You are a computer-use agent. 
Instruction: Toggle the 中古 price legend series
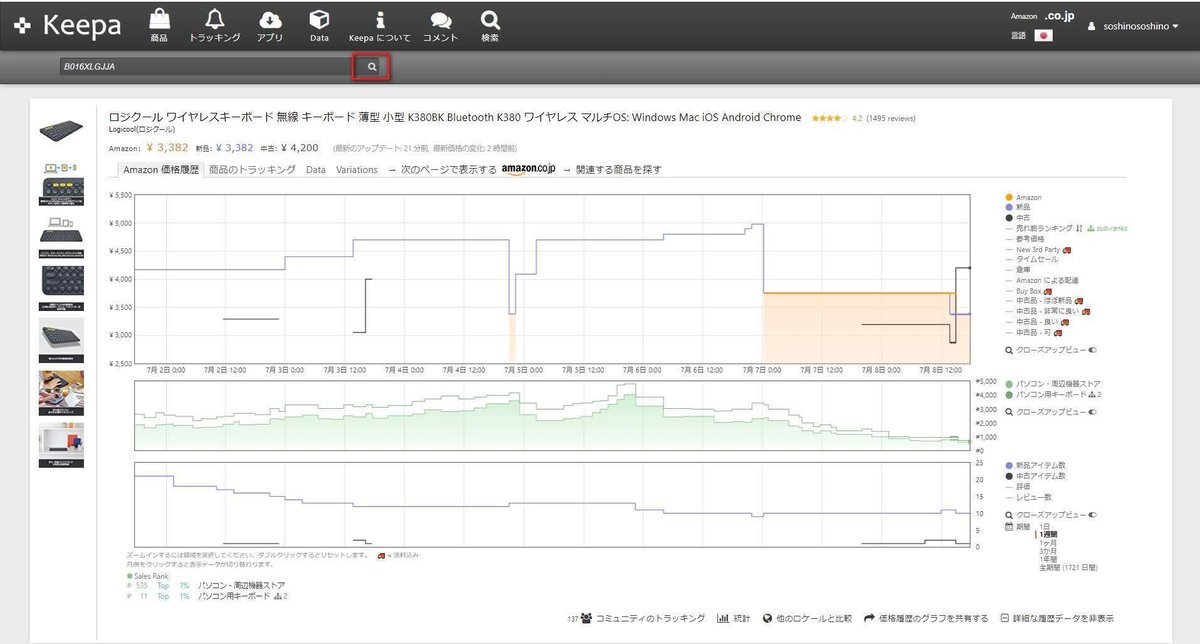tap(1020, 218)
